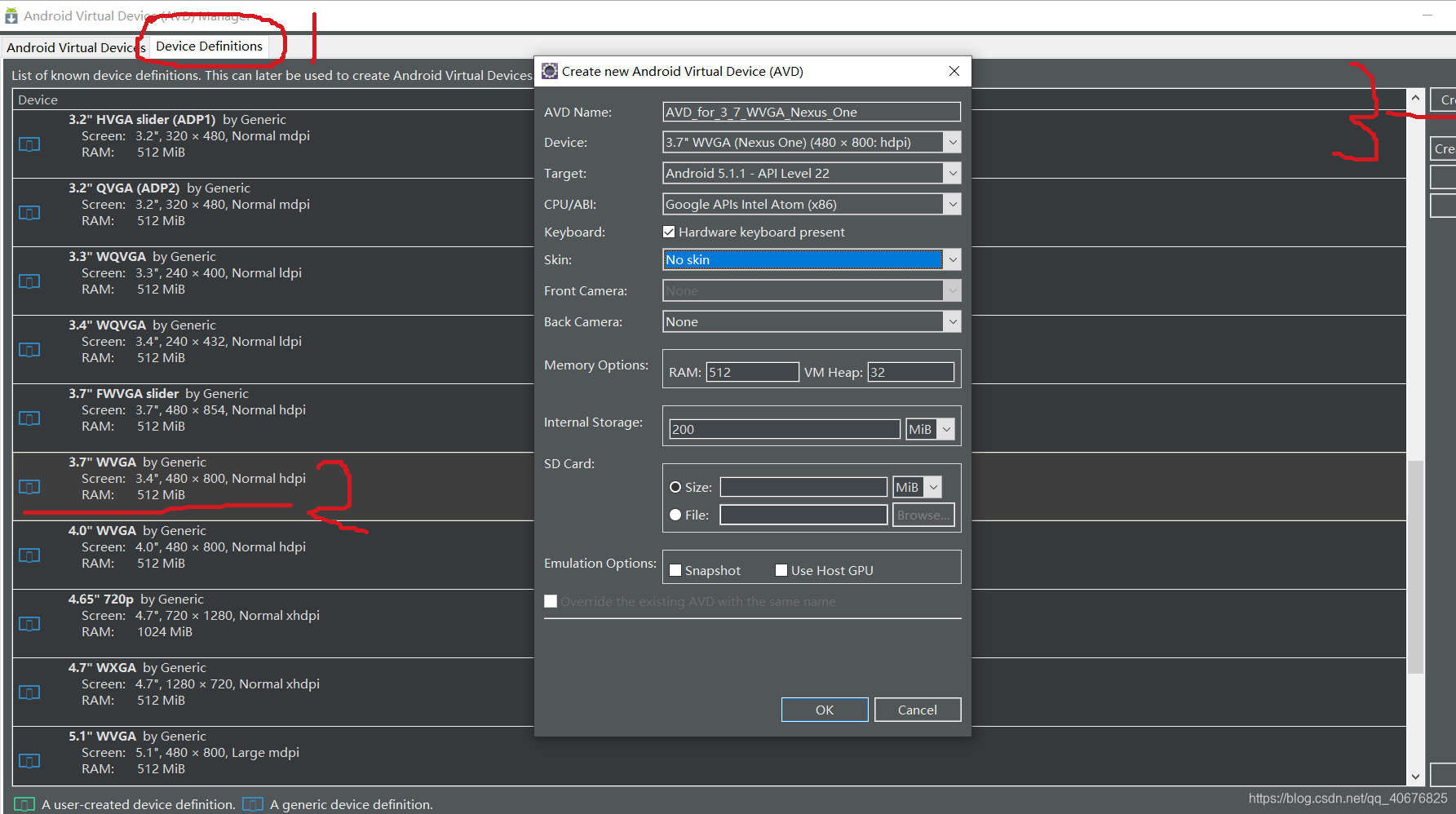The height and width of the screenshot is (814, 1456).
Task: Open the Target API level dropdown
Action: tap(952, 173)
